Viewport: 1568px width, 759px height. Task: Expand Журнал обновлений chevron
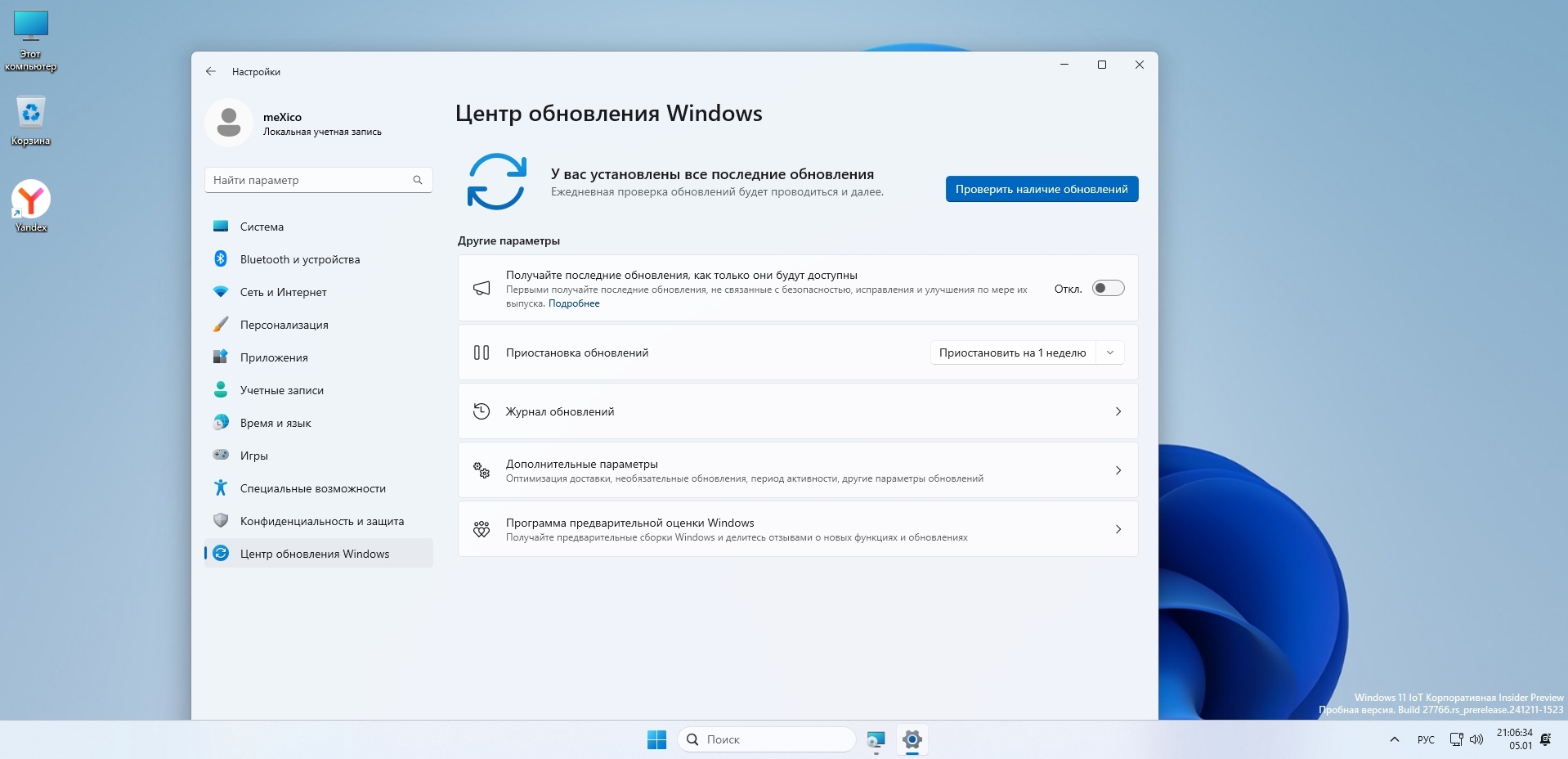pos(1118,411)
